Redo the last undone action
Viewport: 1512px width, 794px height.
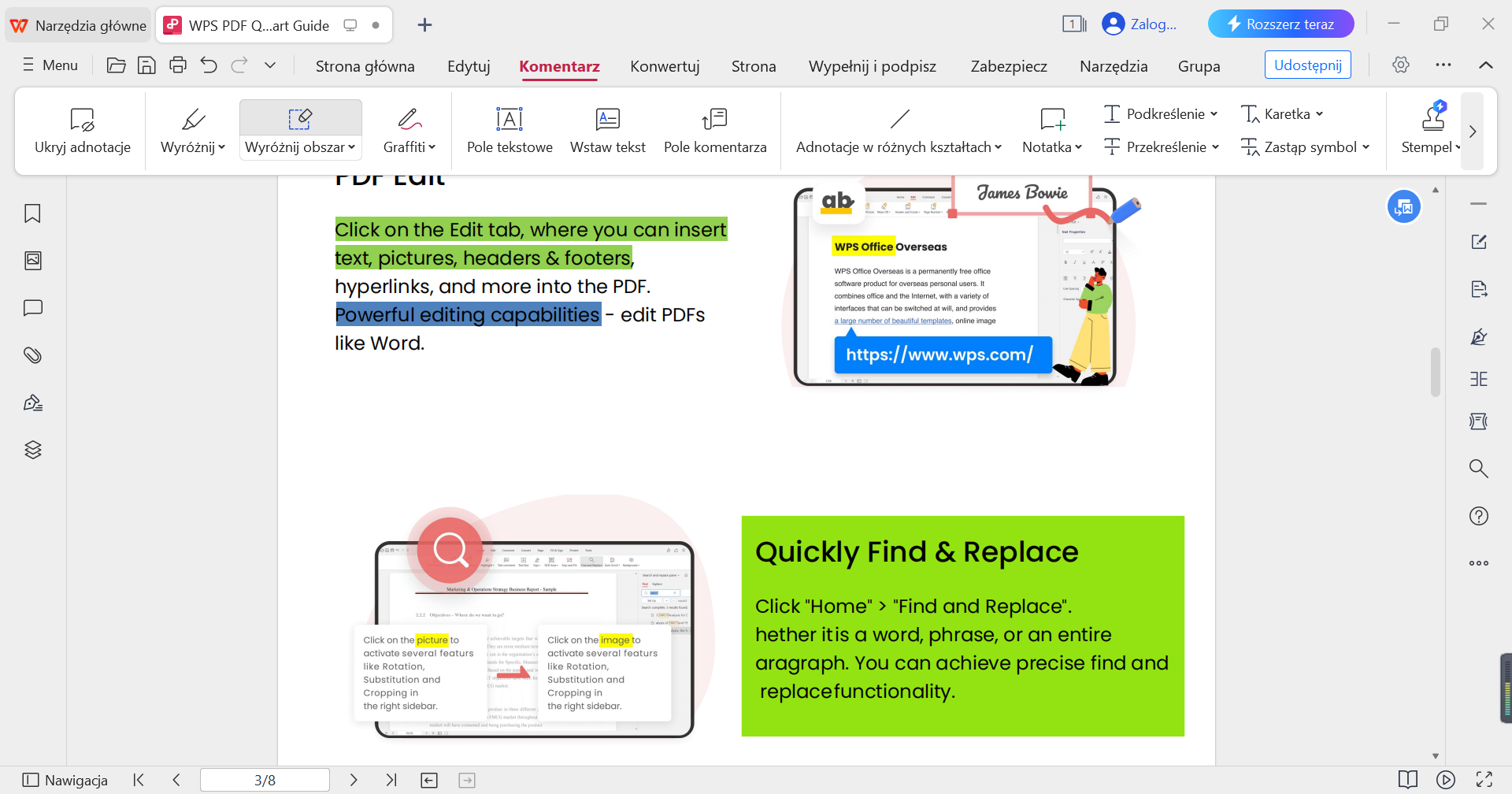tap(239, 65)
